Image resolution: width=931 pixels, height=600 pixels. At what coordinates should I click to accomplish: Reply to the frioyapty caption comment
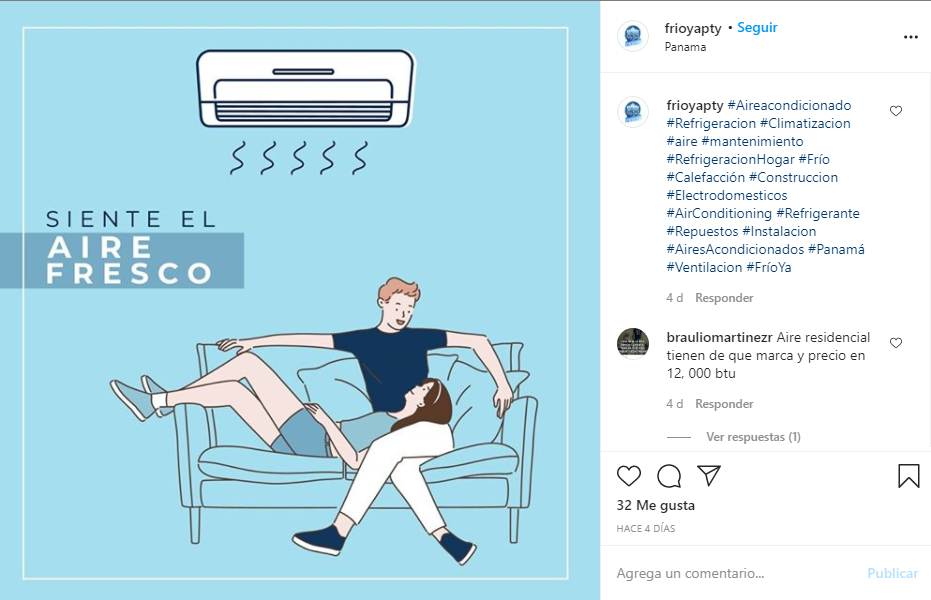(x=724, y=297)
